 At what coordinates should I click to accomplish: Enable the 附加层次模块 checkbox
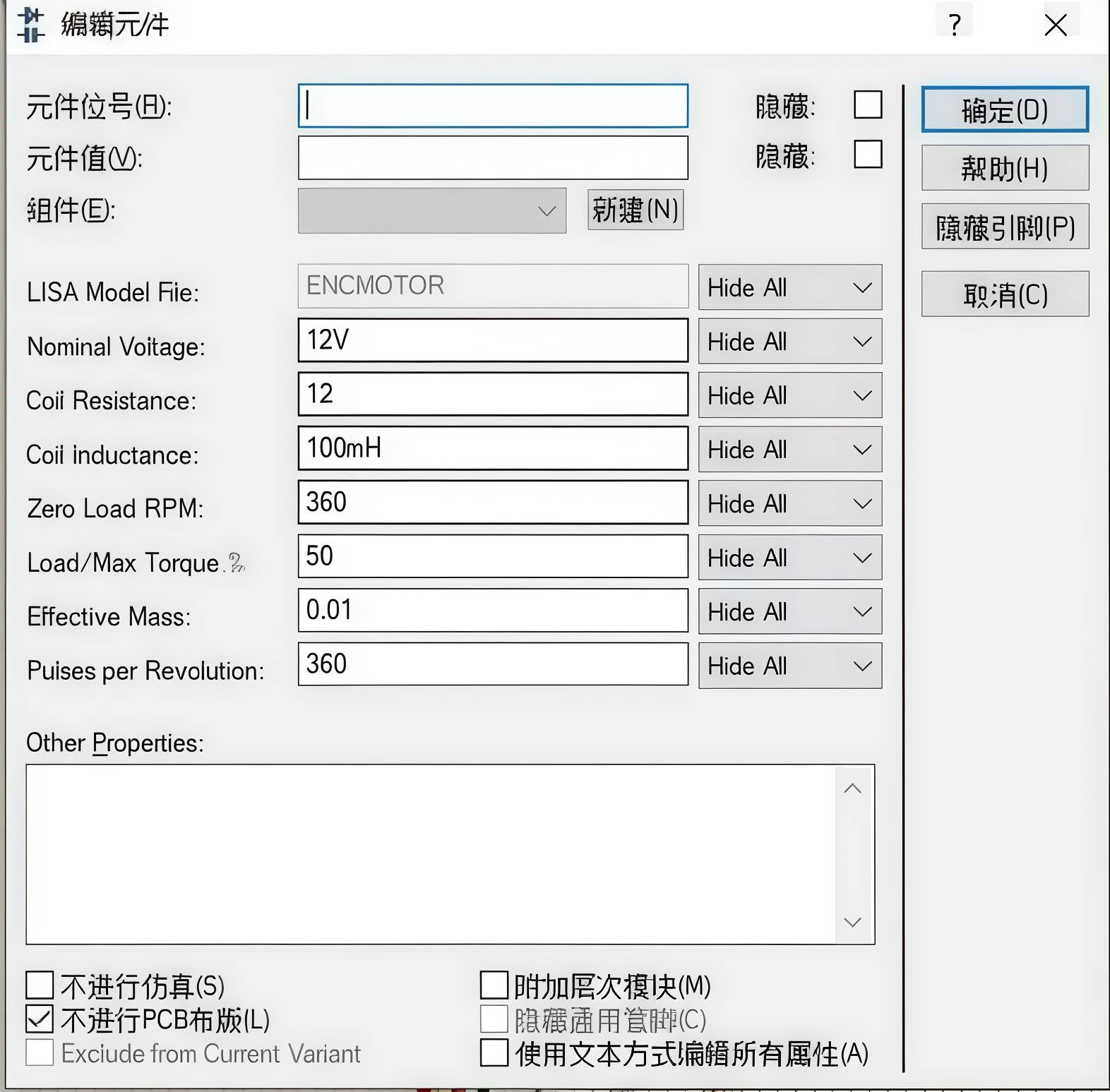494,985
